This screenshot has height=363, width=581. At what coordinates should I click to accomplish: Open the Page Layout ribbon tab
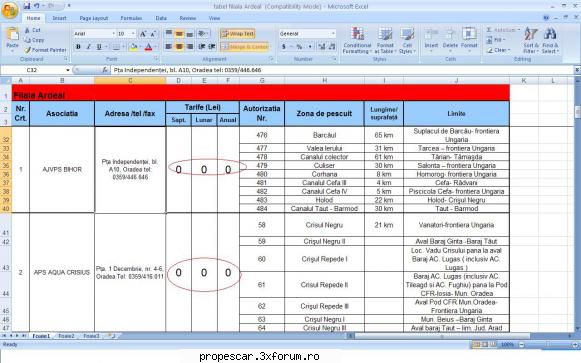pyautogui.click(x=94, y=18)
